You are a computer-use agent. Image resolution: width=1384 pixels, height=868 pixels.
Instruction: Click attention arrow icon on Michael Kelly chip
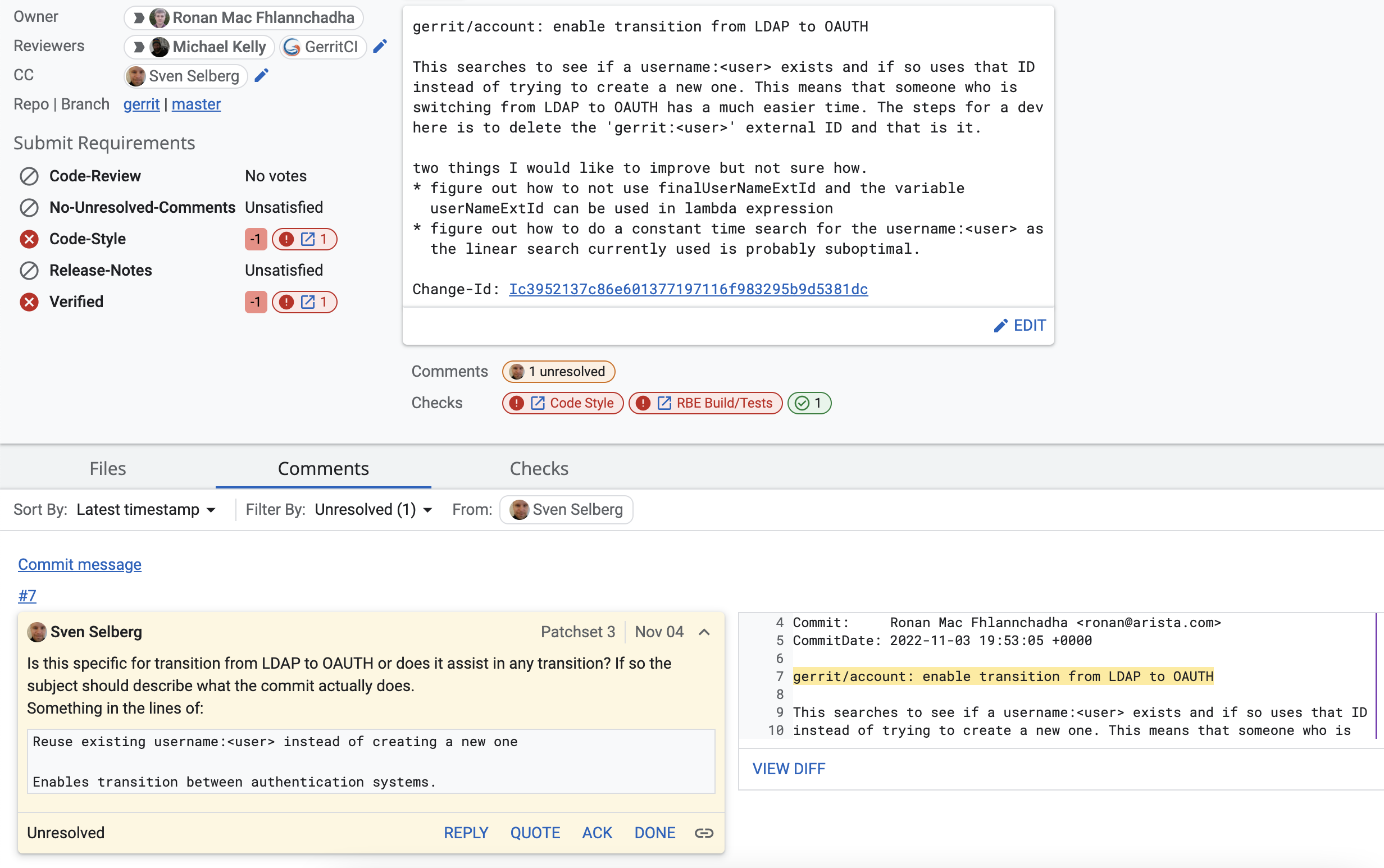[138, 47]
